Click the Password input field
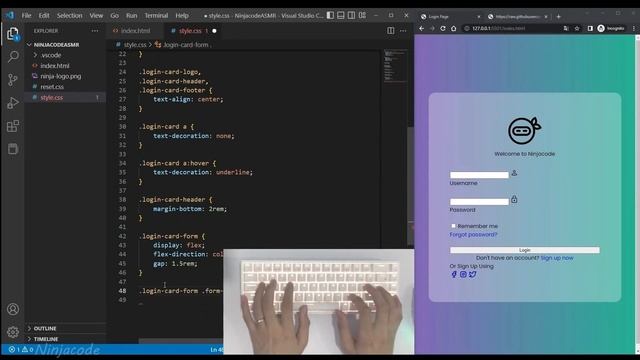Viewport: 640px width, 360px height. tap(479, 202)
